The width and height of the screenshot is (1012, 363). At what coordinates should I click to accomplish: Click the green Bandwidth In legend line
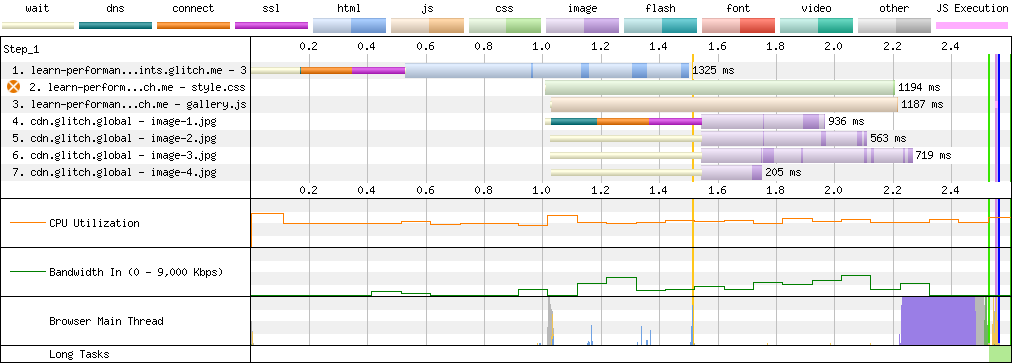coord(28,272)
